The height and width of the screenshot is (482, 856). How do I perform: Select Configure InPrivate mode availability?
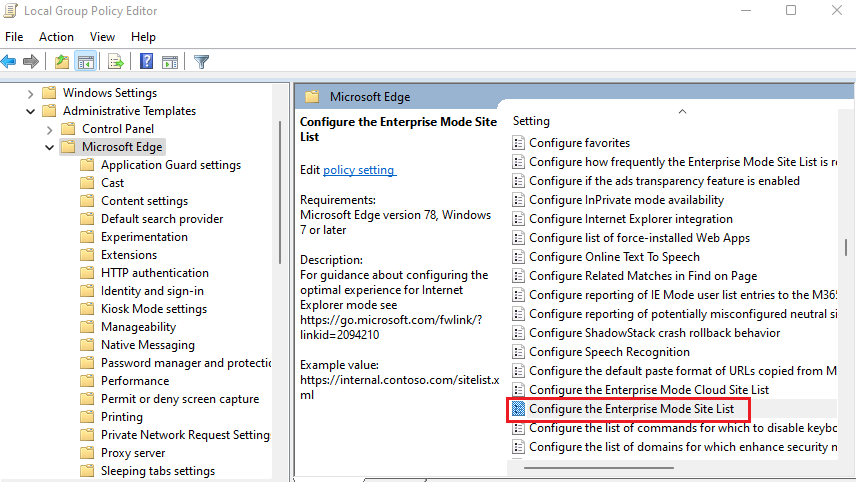626,200
